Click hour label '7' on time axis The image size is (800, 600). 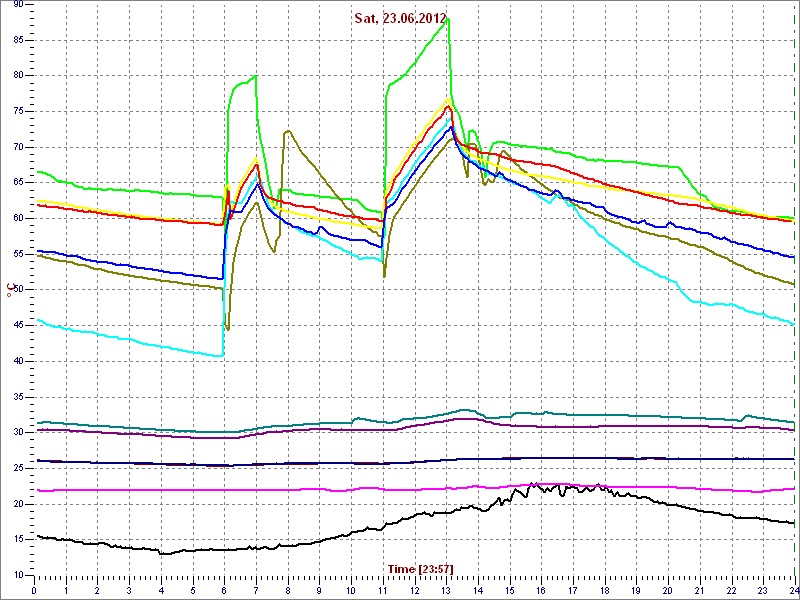(256, 588)
